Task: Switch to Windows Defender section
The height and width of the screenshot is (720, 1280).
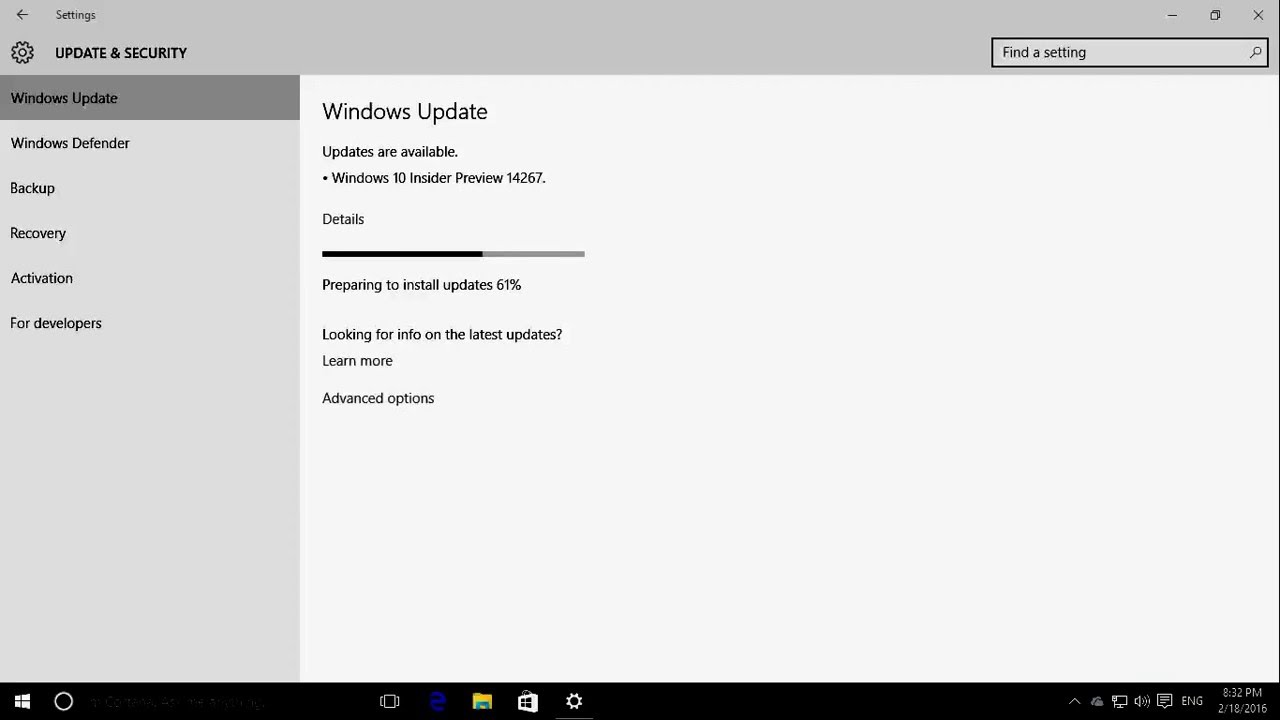Action: 150,143
